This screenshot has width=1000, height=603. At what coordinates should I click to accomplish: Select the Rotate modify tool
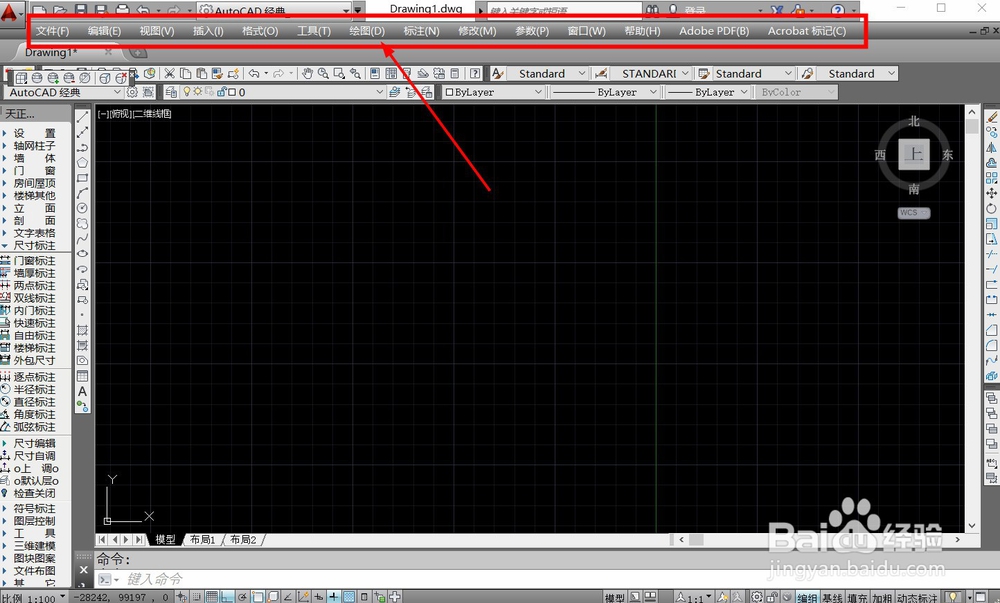click(992, 208)
